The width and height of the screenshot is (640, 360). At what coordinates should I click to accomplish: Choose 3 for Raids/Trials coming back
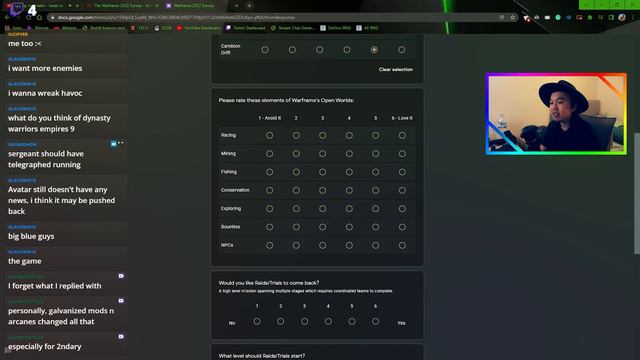[304, 322]
